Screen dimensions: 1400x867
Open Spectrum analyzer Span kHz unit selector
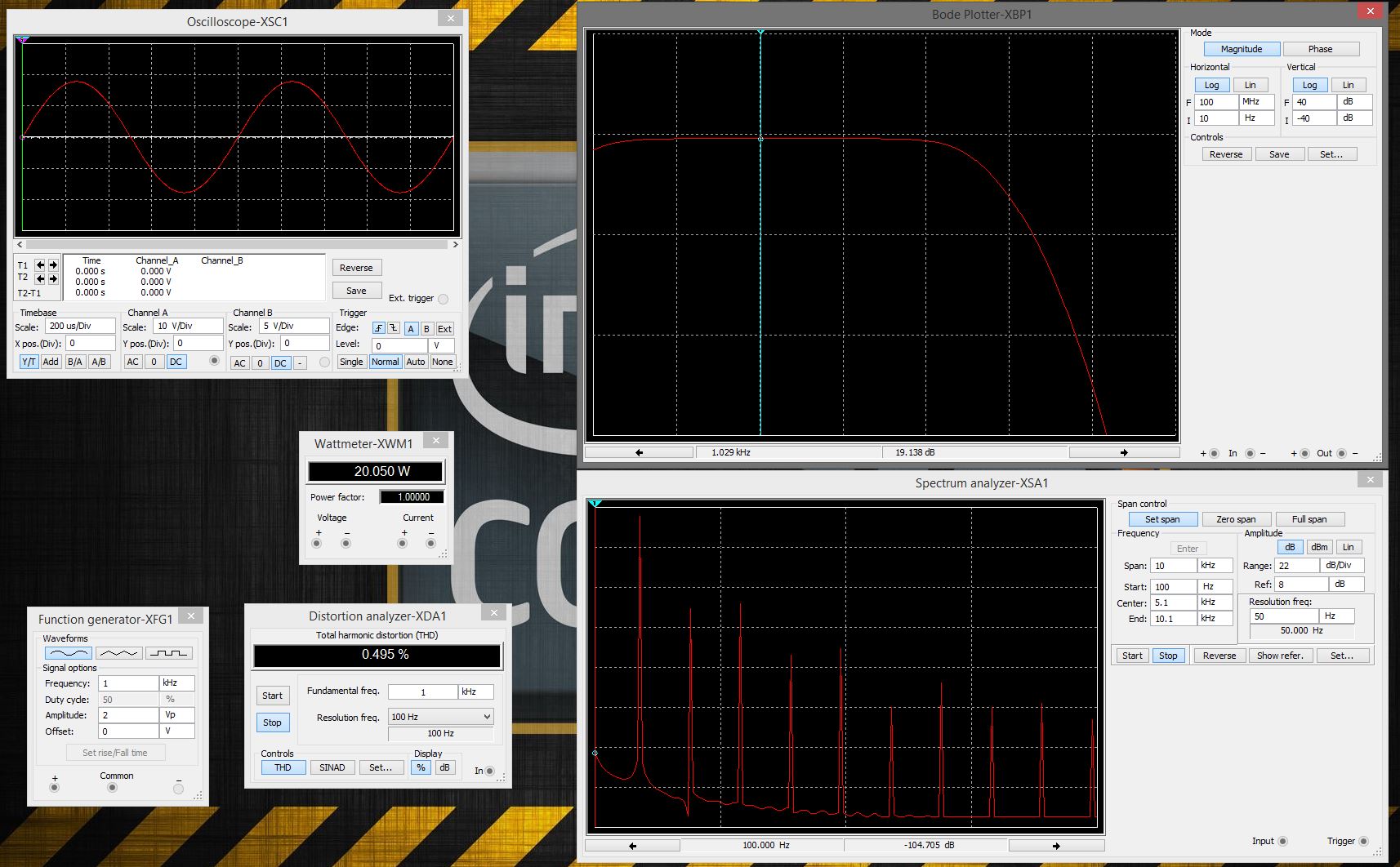[x=1215, y=566]
